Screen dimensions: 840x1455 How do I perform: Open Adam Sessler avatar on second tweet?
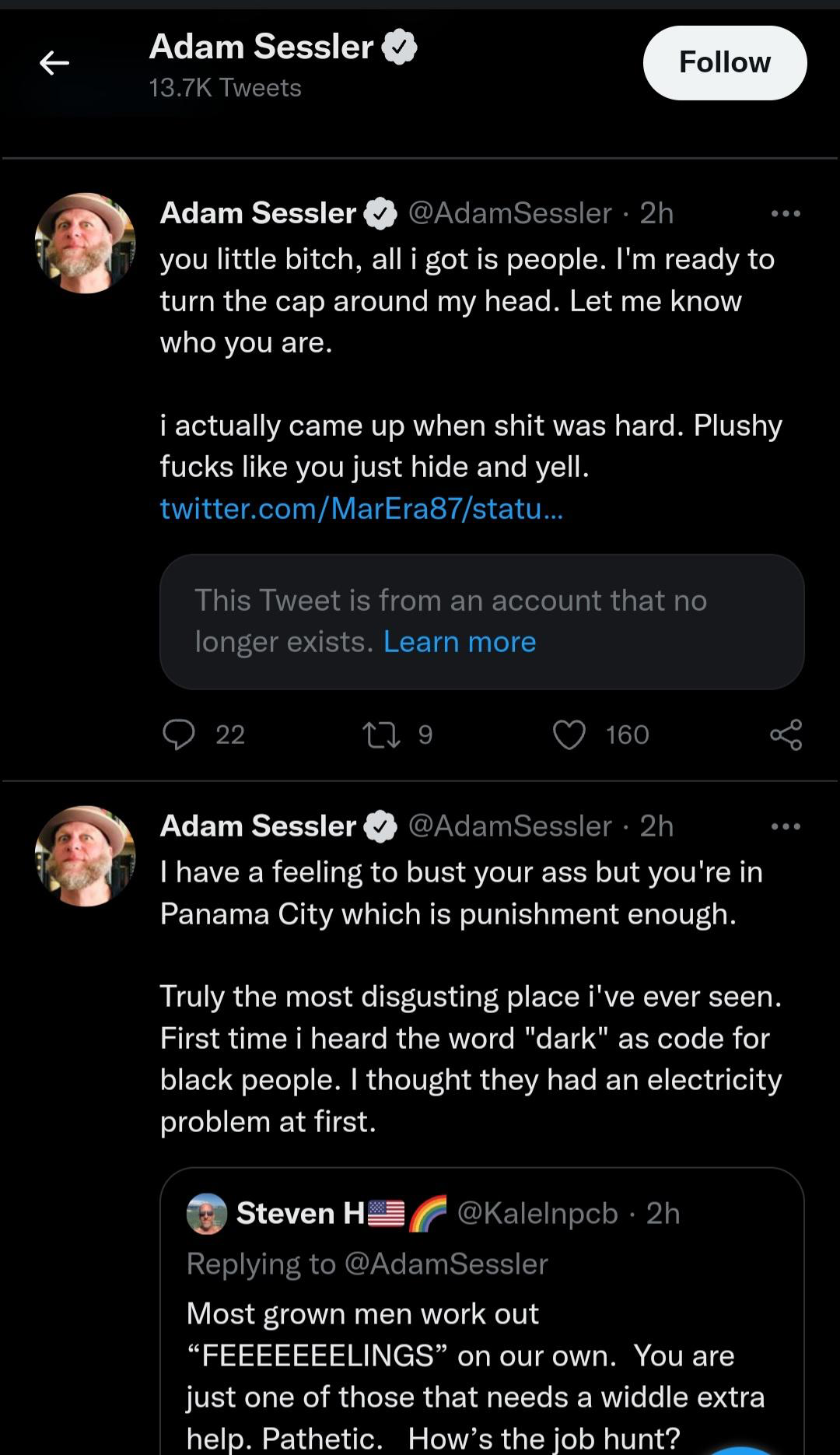(x=86, y=856)
